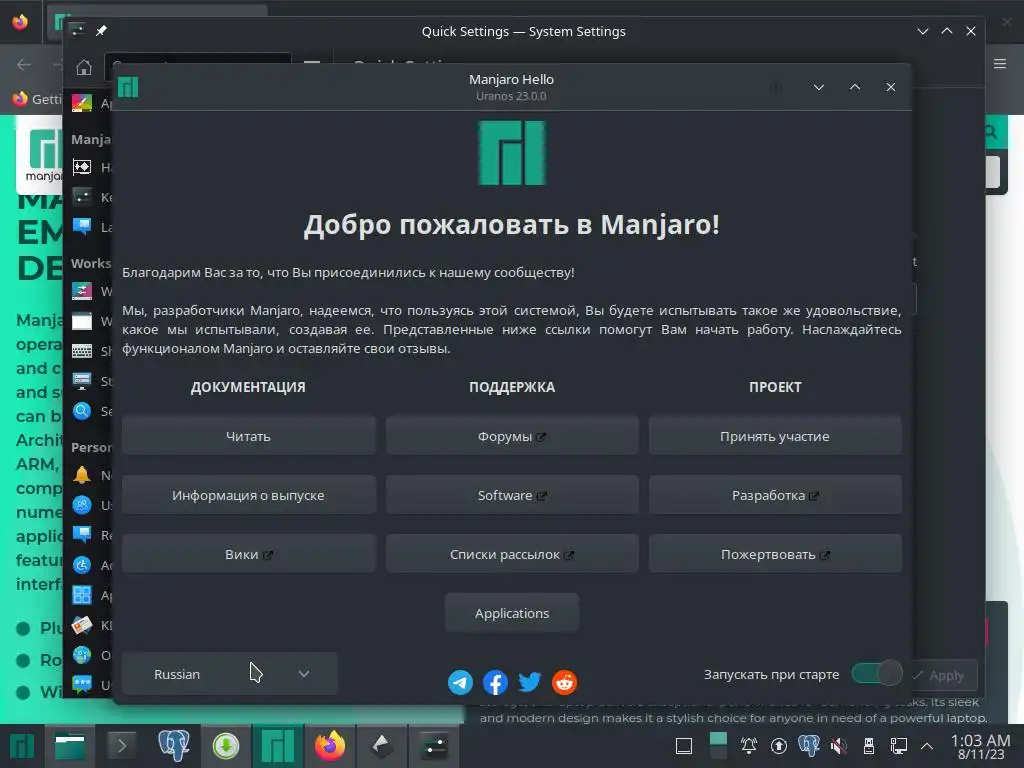Screen dimensions: 1024x768
Task: Open the 'Форумы' support button
Action: (x=512, y=436)
